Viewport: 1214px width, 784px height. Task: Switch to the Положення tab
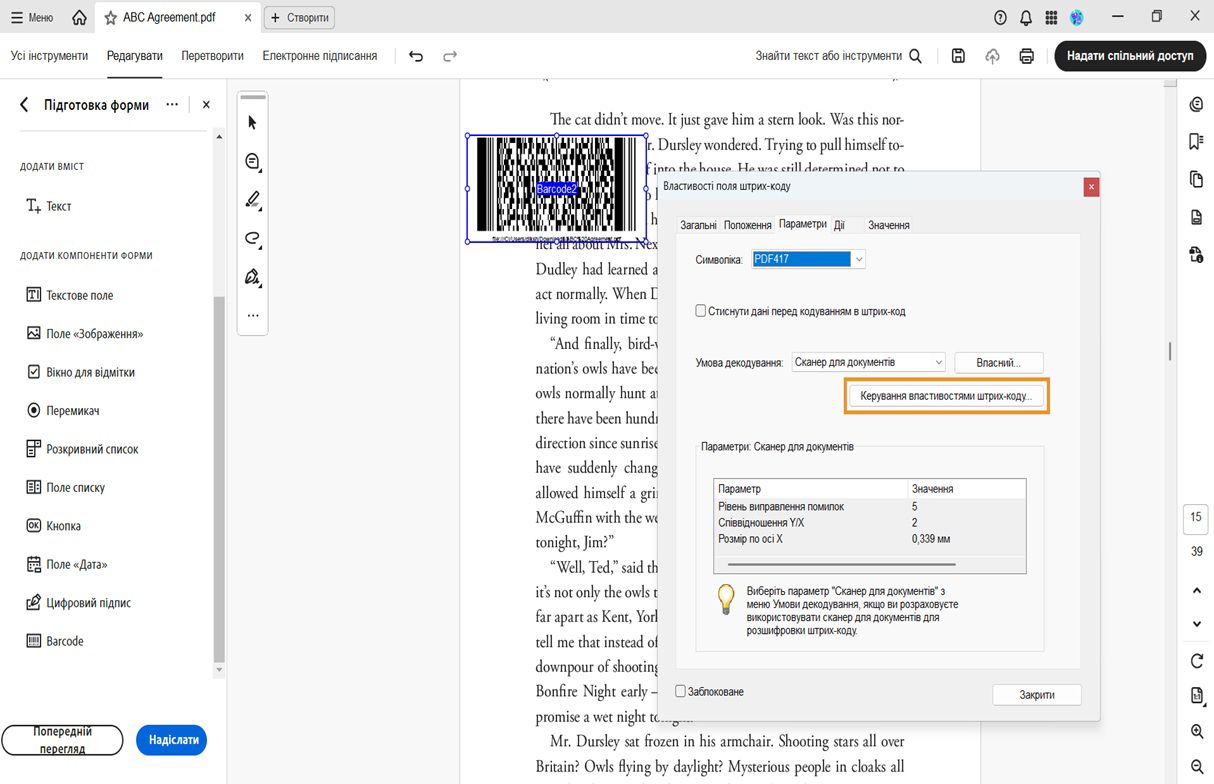coord(747,225)
